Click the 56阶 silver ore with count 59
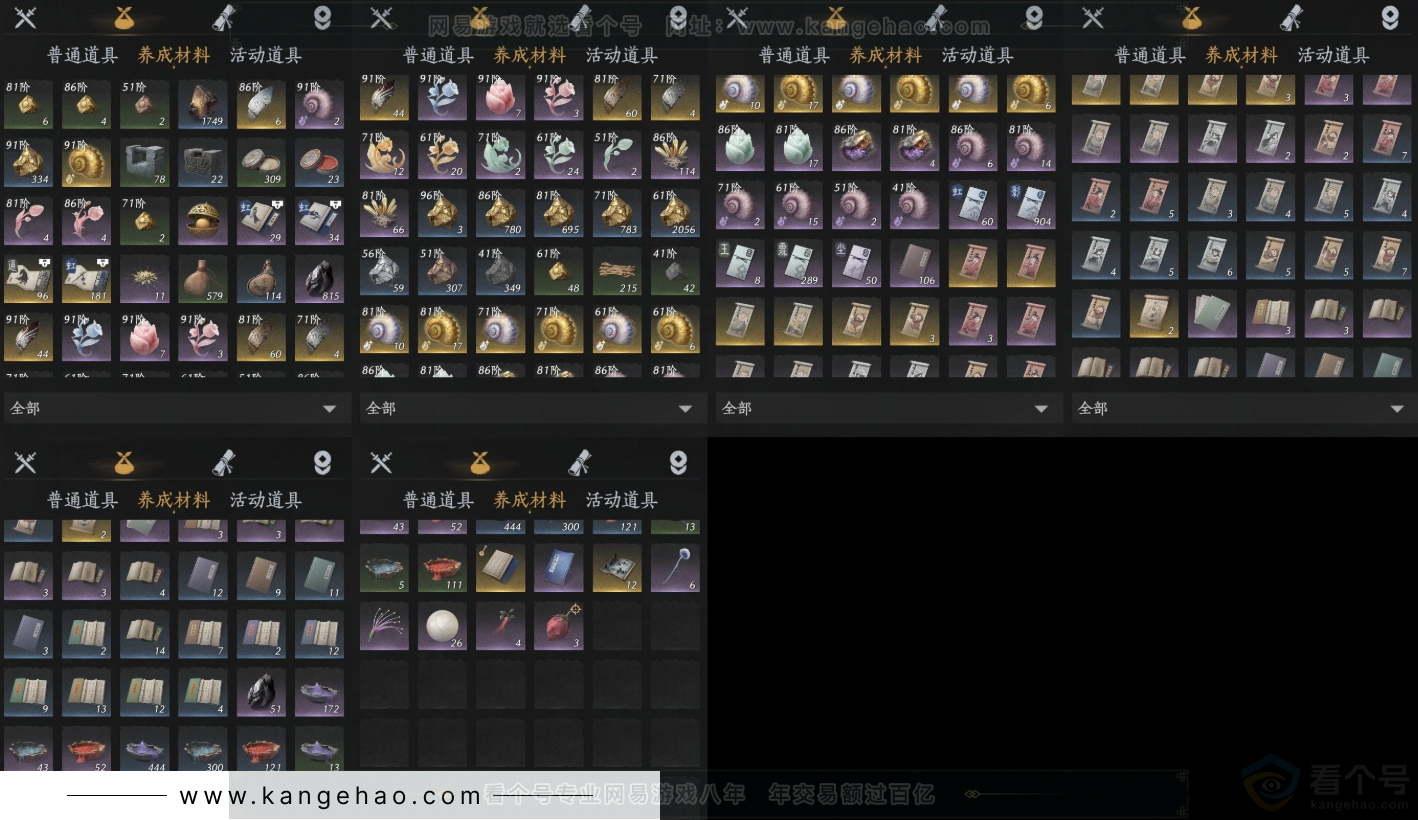This screenshot has width=1418, height=820. coord(384,271)
